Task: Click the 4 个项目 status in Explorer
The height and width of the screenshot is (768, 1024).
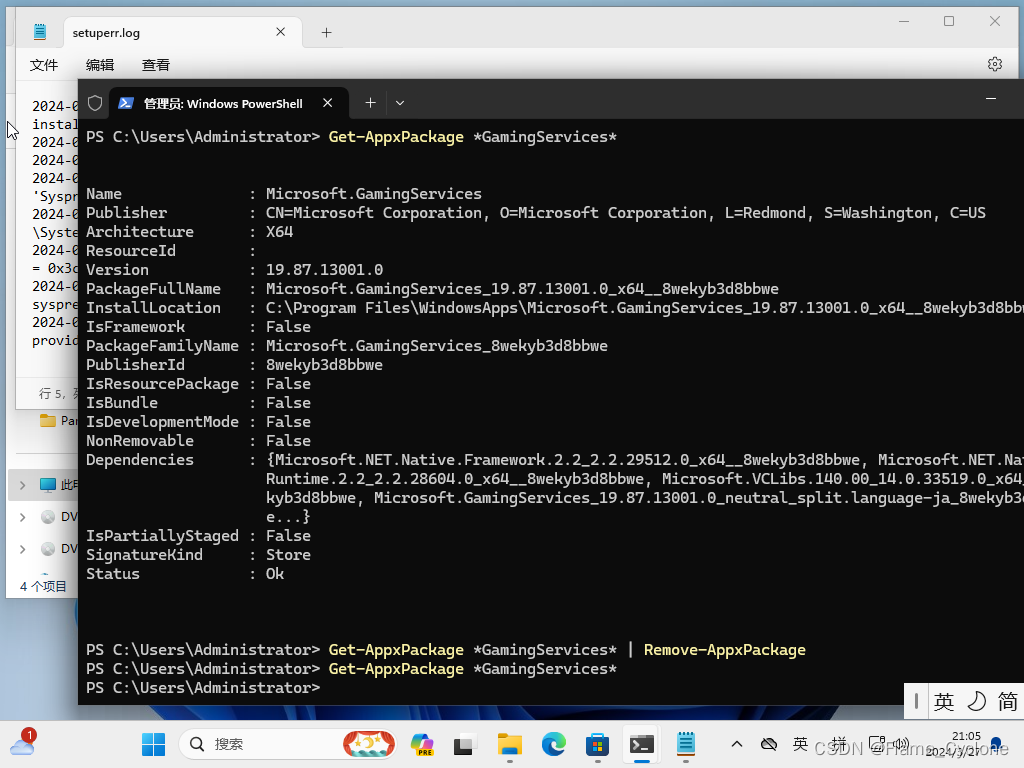Action: coord(43,586)
